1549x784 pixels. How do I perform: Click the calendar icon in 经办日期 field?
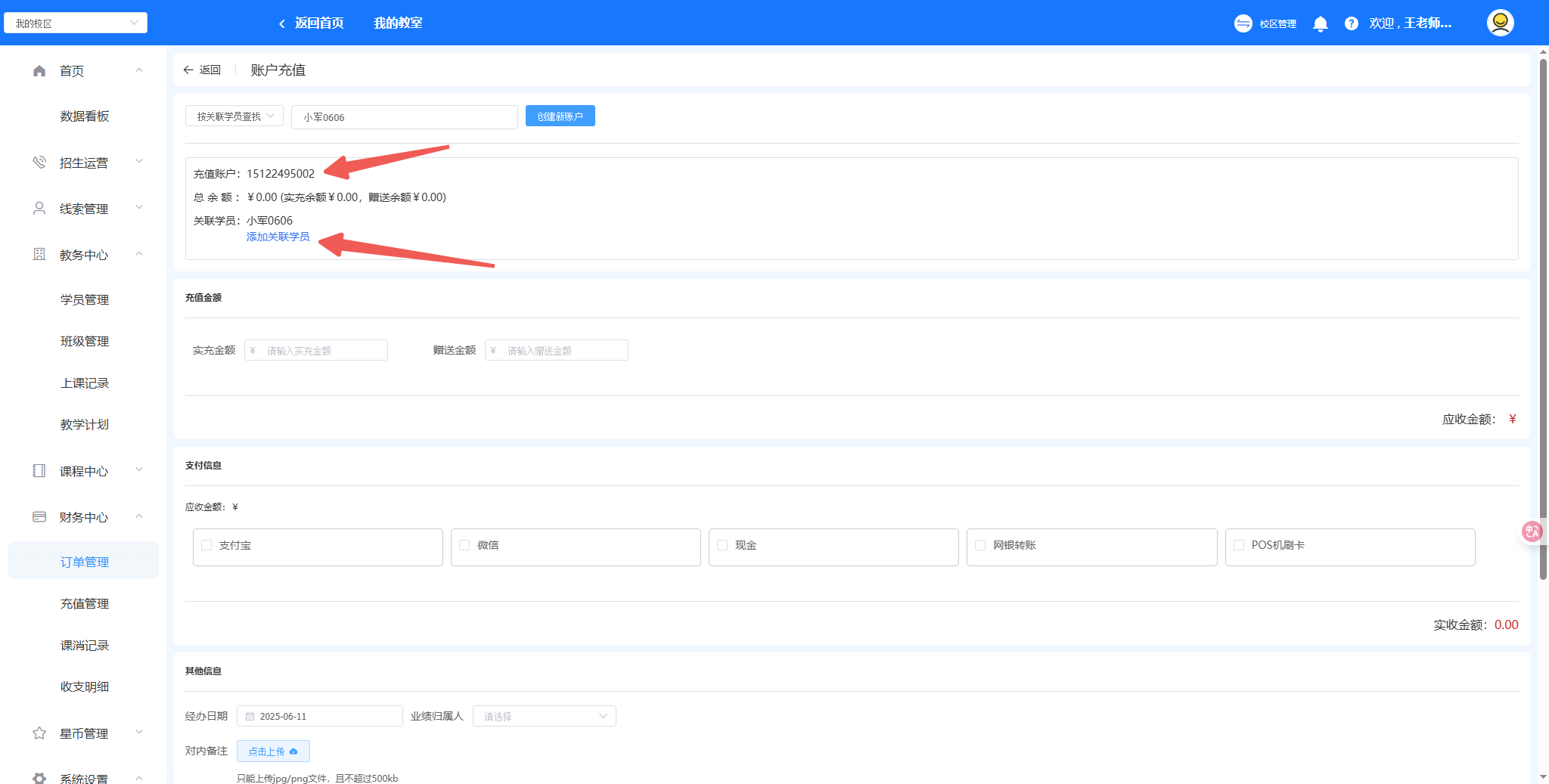pyautogui.click(x=250, y=717)
